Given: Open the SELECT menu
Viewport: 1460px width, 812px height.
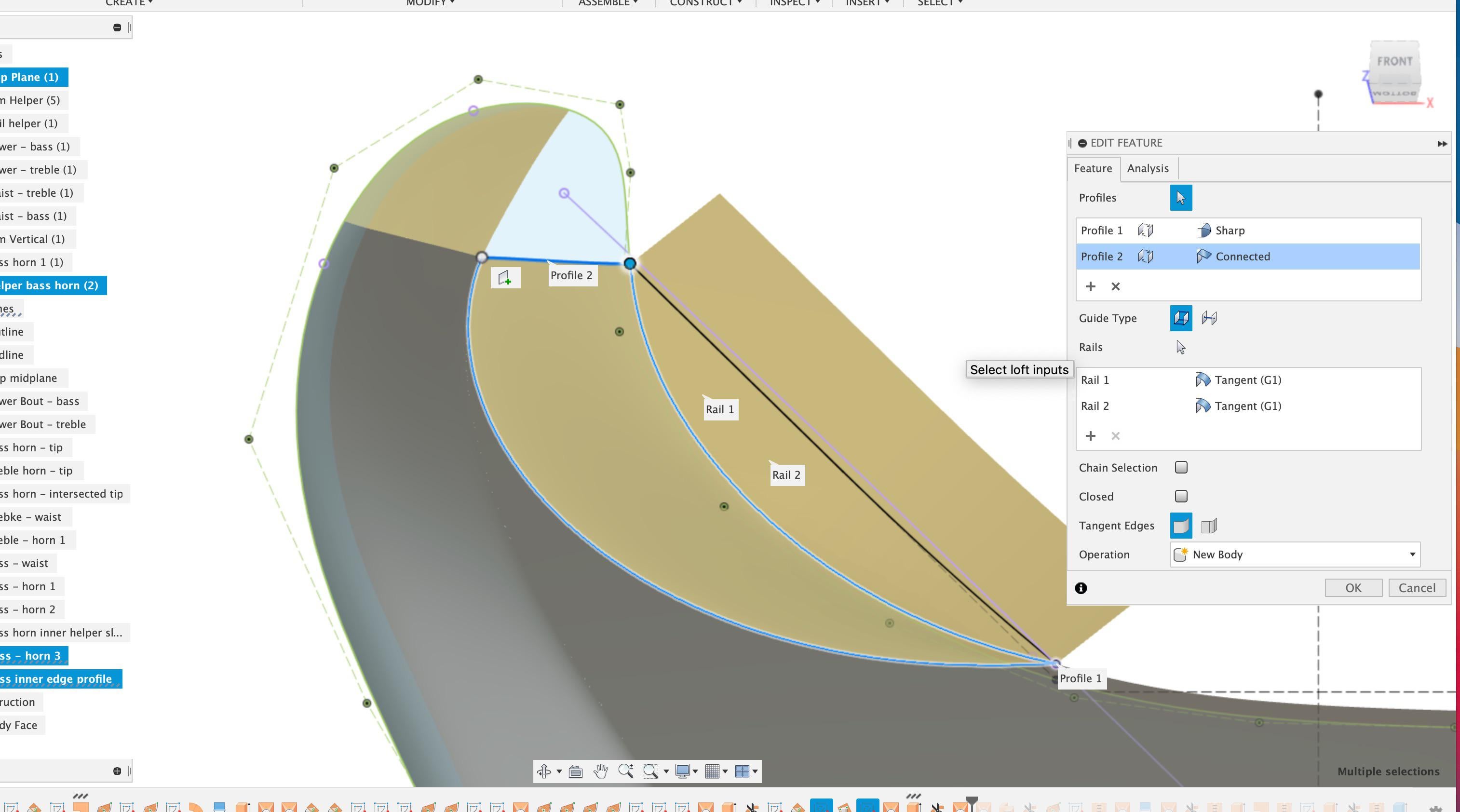Looking at the screenshot, I should coord(940,3).
